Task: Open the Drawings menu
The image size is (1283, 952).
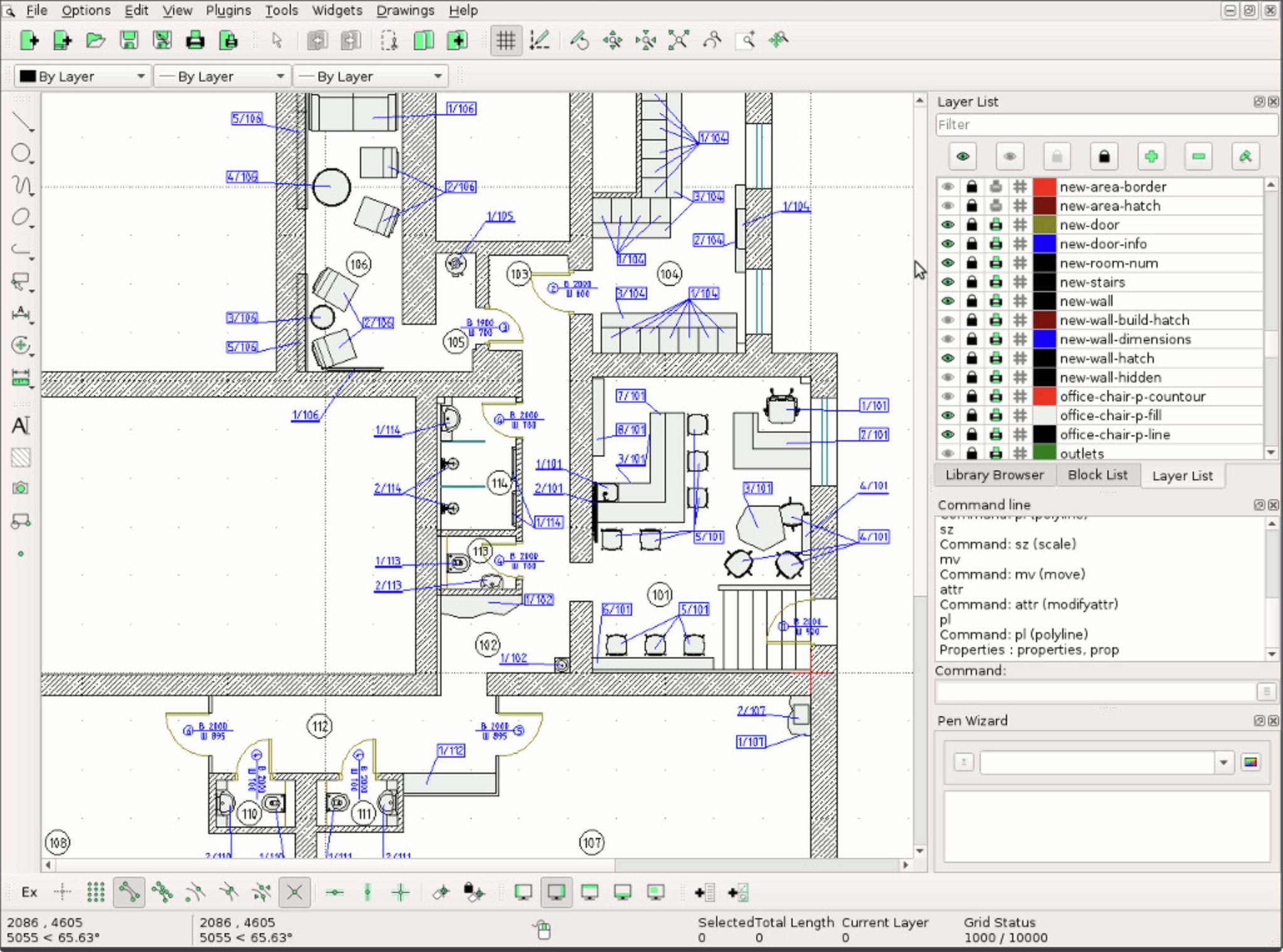Action: pos(404,10)
